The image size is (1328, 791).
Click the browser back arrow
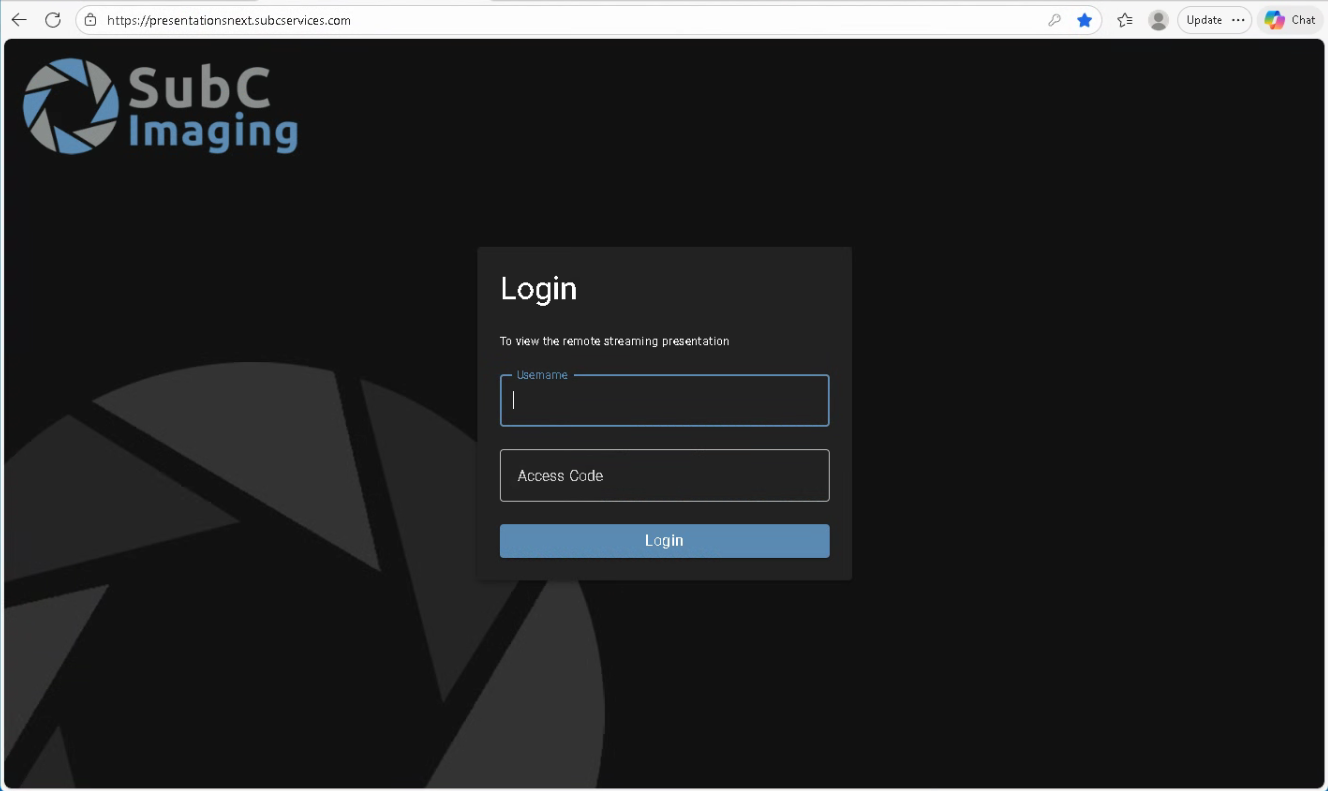[x=19, y=20]
